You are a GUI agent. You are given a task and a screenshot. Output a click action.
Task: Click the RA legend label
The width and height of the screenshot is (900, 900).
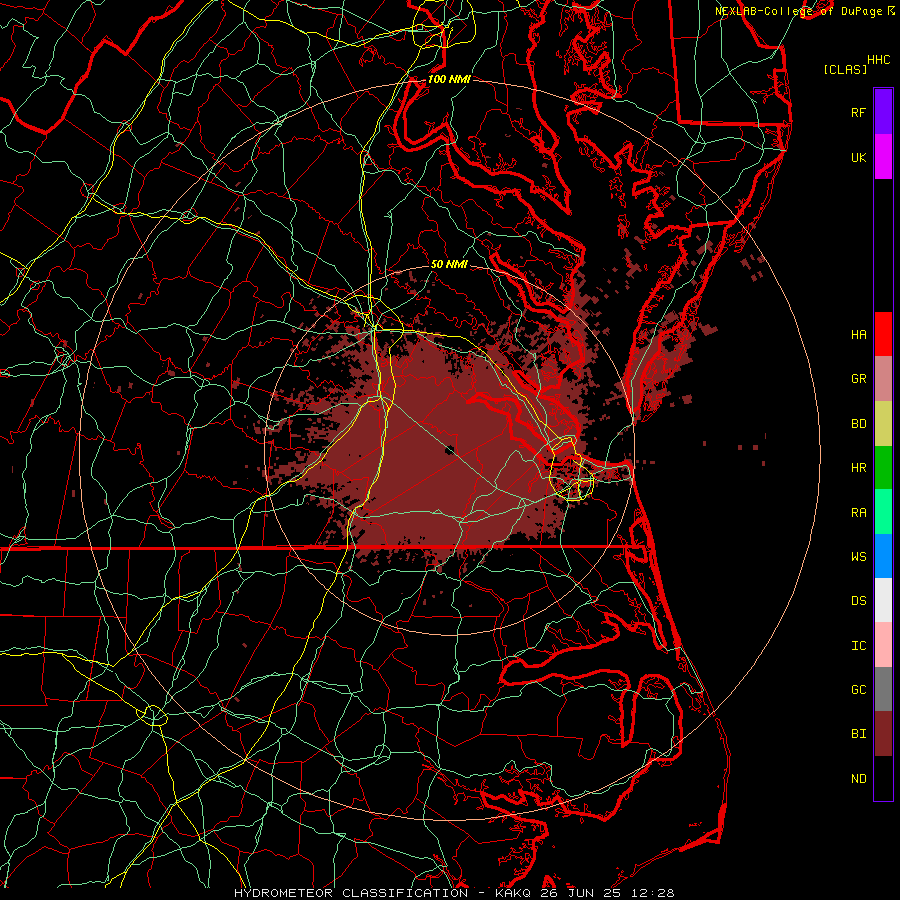point(858,513)
